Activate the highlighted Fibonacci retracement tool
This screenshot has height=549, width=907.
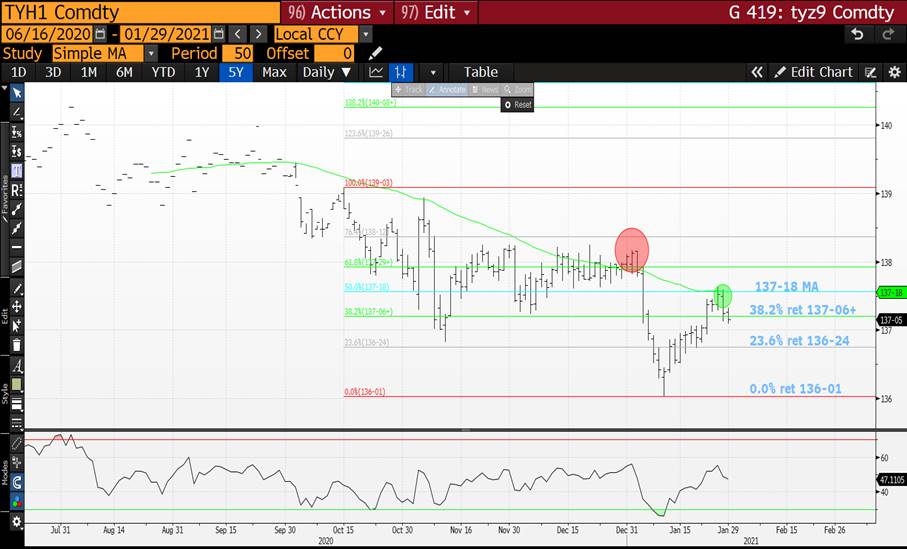pyautogui.click(x=17, y=171)
